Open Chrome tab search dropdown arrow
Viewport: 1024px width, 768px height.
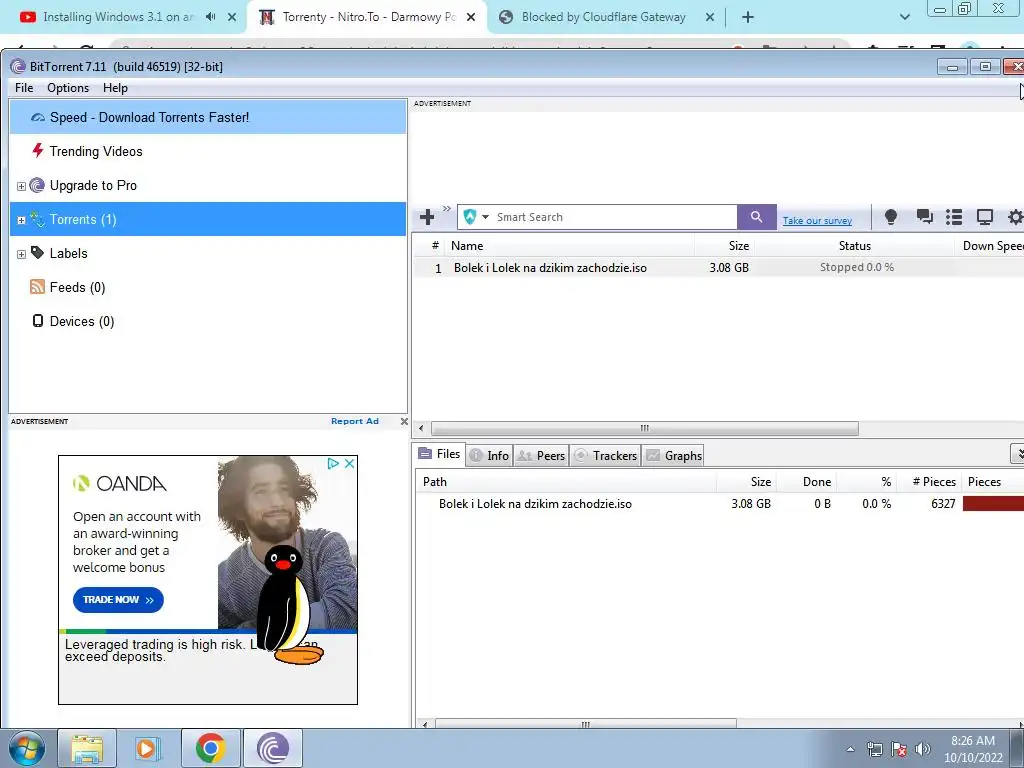click(904, 18)
